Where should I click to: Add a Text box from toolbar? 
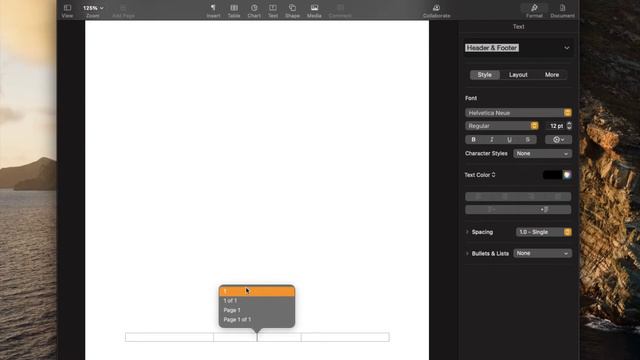pos(273,11)
